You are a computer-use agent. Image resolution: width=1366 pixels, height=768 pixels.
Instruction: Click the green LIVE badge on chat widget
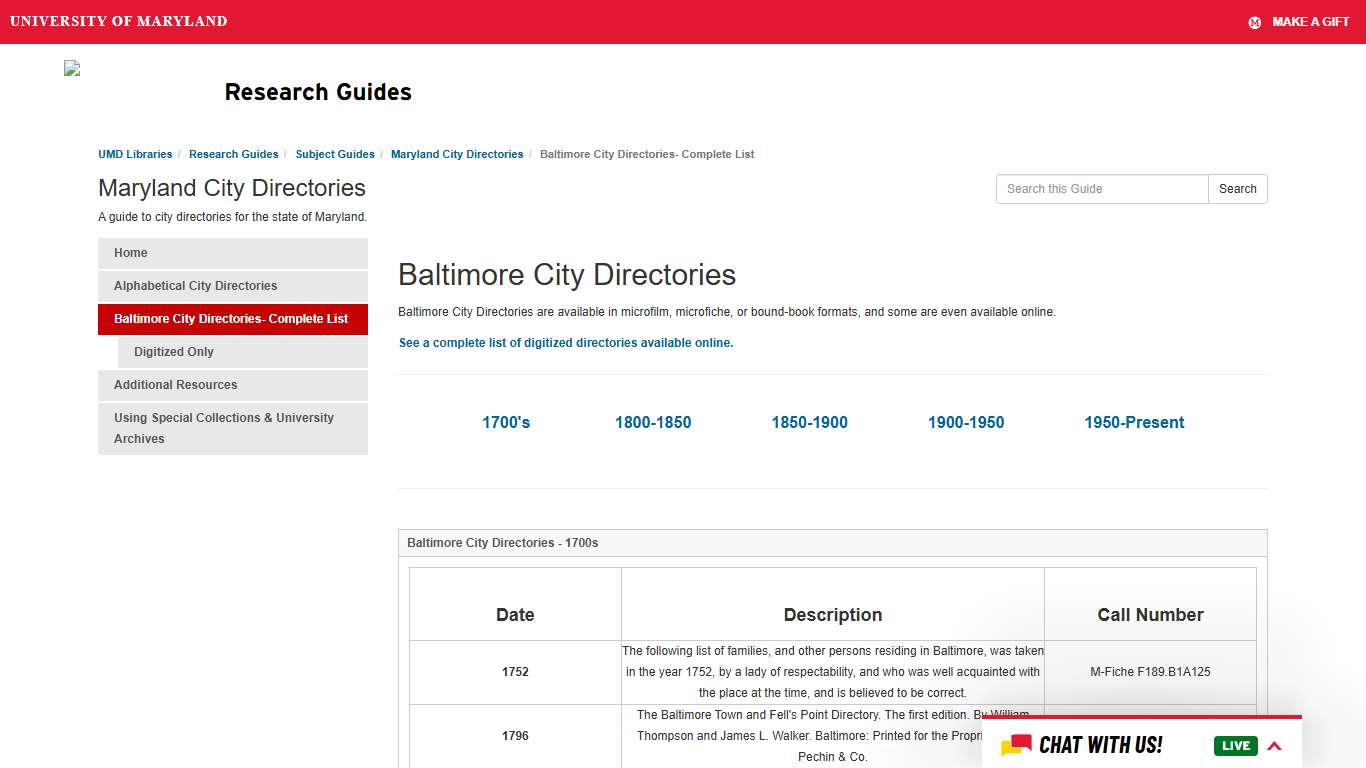point(1235,745)
